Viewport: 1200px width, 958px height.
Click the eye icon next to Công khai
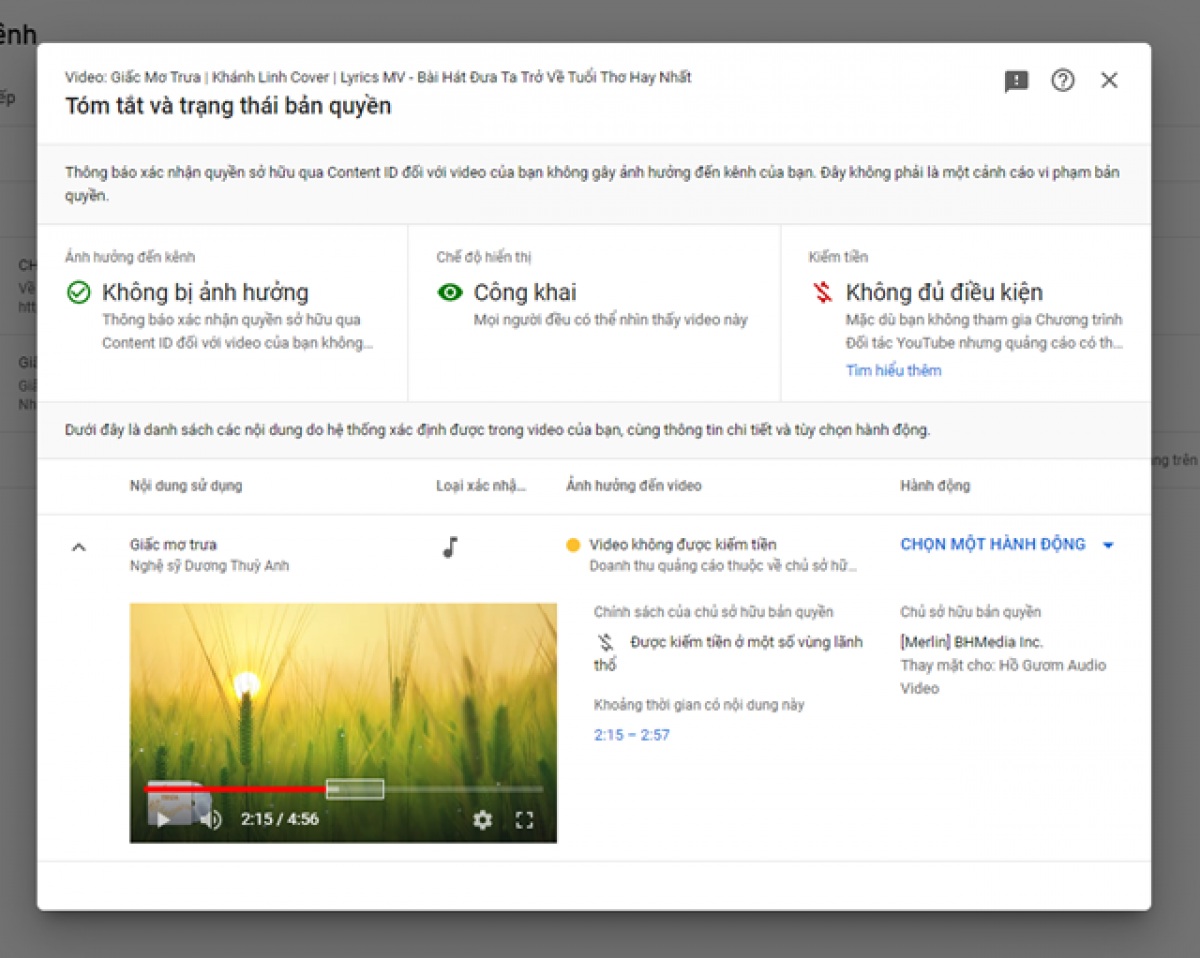pos(450,292)
